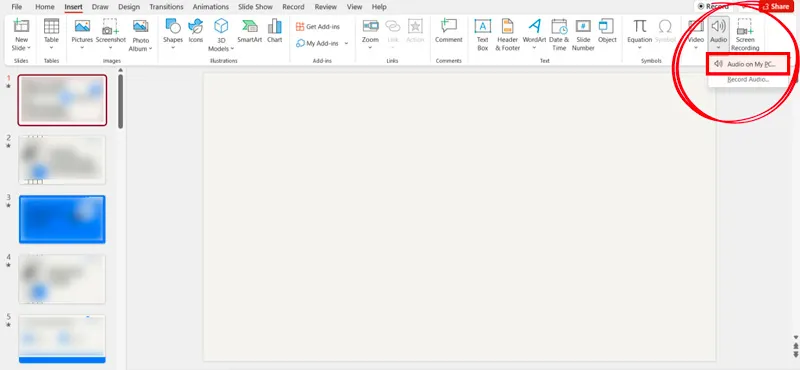This screenshot has height=370, width=800.
Task: Switch to the Design tab
Action: click(x=129, y=7)
